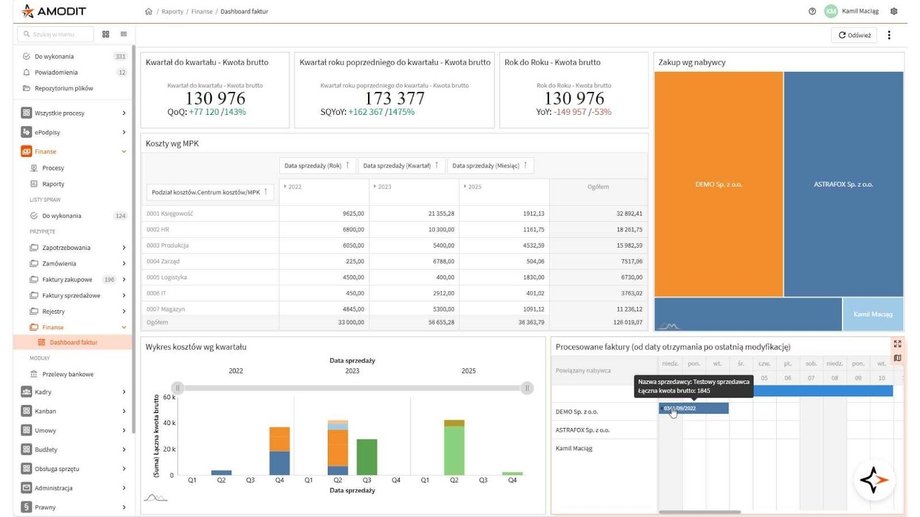Image resolution: width=920 pixels, height=517 pixels.
Task: Click the Odśwież refresh button
Action: coord(854,35)
